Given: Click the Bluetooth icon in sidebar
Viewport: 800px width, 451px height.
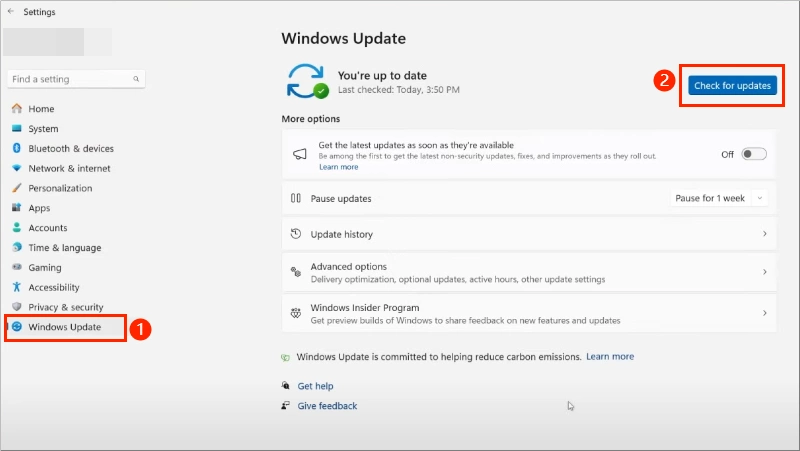Looking at the screenshot, I should coord(17,148).
